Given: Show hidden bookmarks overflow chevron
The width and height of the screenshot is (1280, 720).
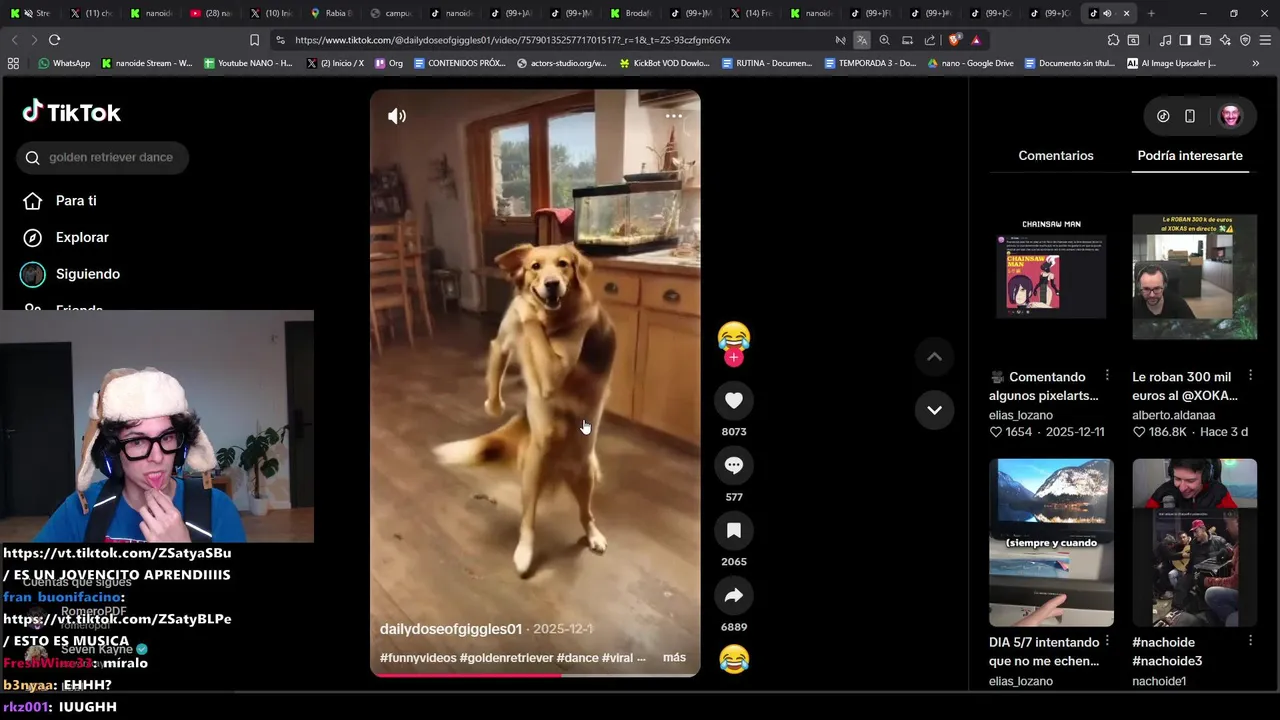Looking at the screenshot, I should point(1255,63).
